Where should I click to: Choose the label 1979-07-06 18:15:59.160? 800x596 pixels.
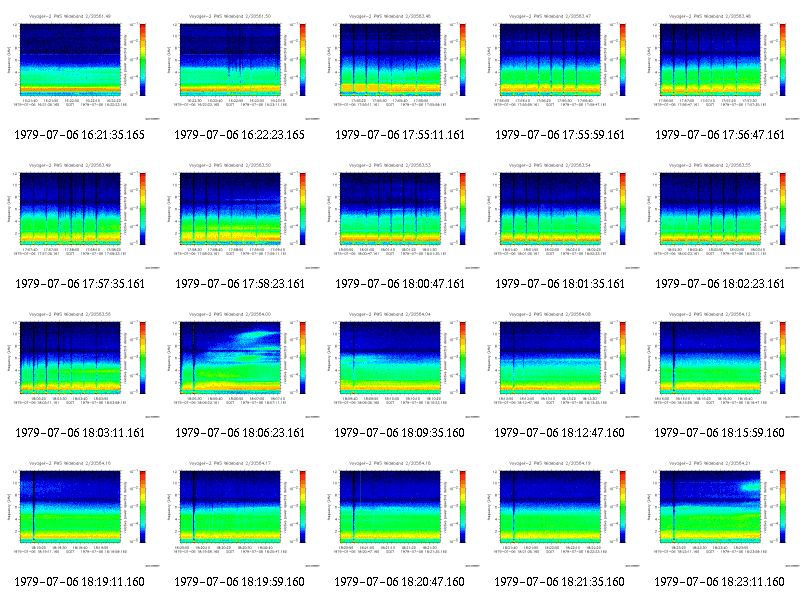pos(719,433)
